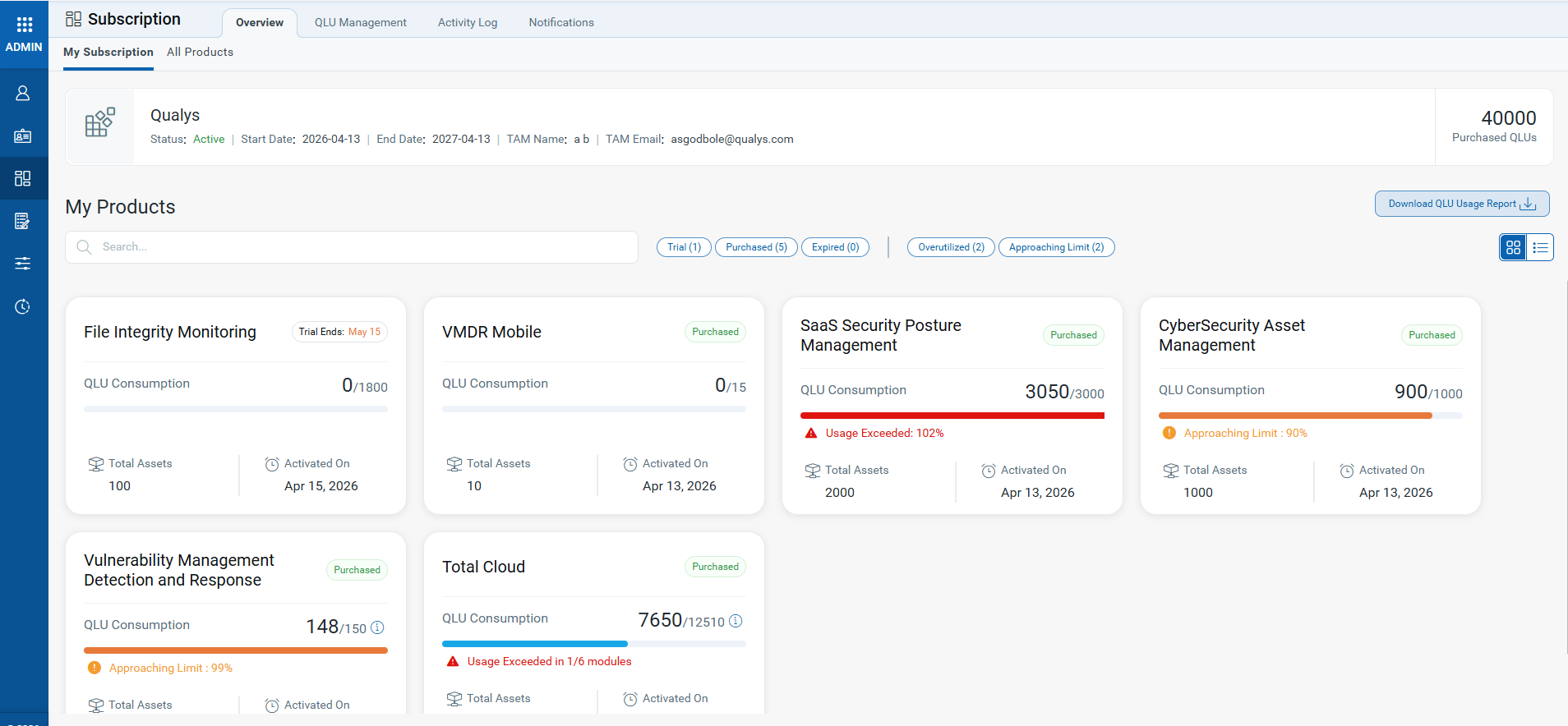Viewport: 1568px width, 726px height.
Task: Click Activated On clock on CyberSecurity Asset card
Action: (x=1347, y=471)
